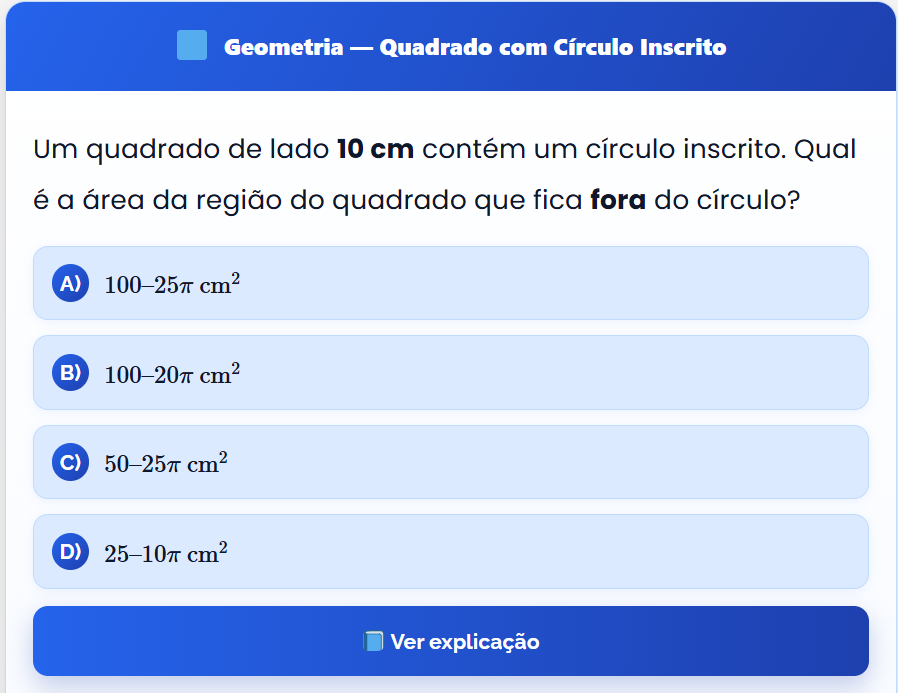
Task: Click the circular B) badge
Action: [70, 373]
